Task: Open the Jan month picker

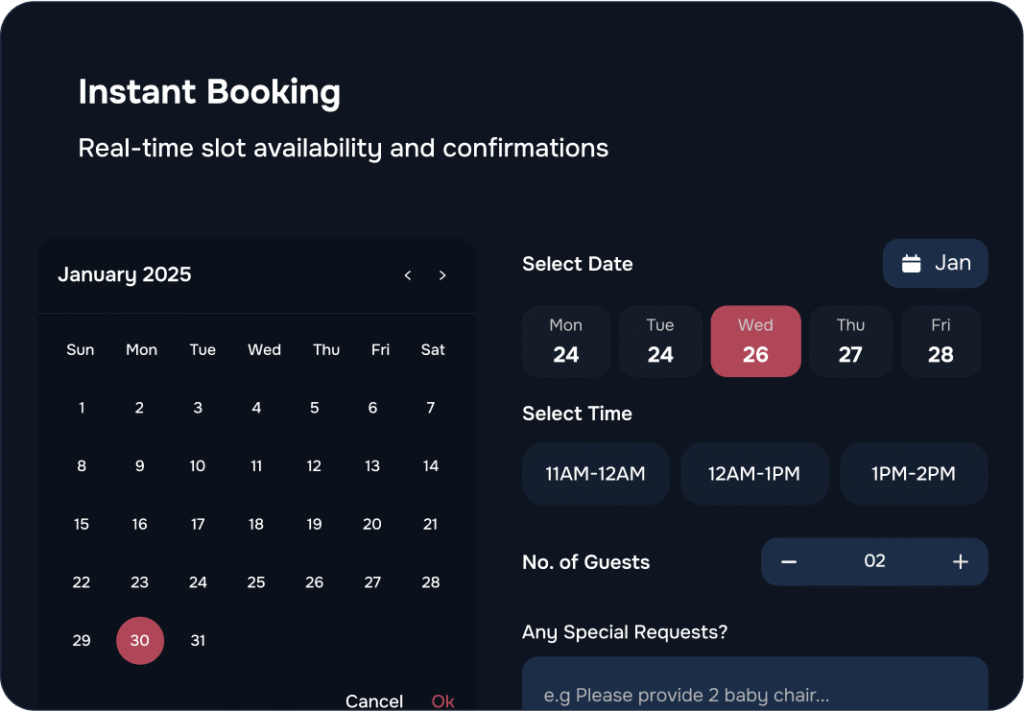Action: click(x=935, y=264)
